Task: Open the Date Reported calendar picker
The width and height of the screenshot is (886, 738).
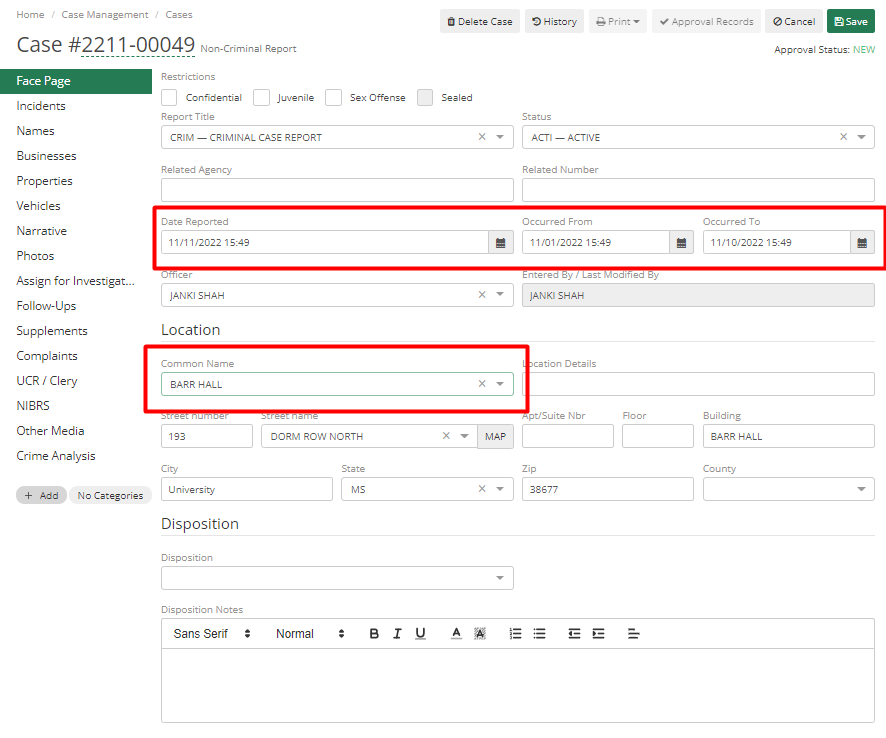Action: click(x=501, y=241)
